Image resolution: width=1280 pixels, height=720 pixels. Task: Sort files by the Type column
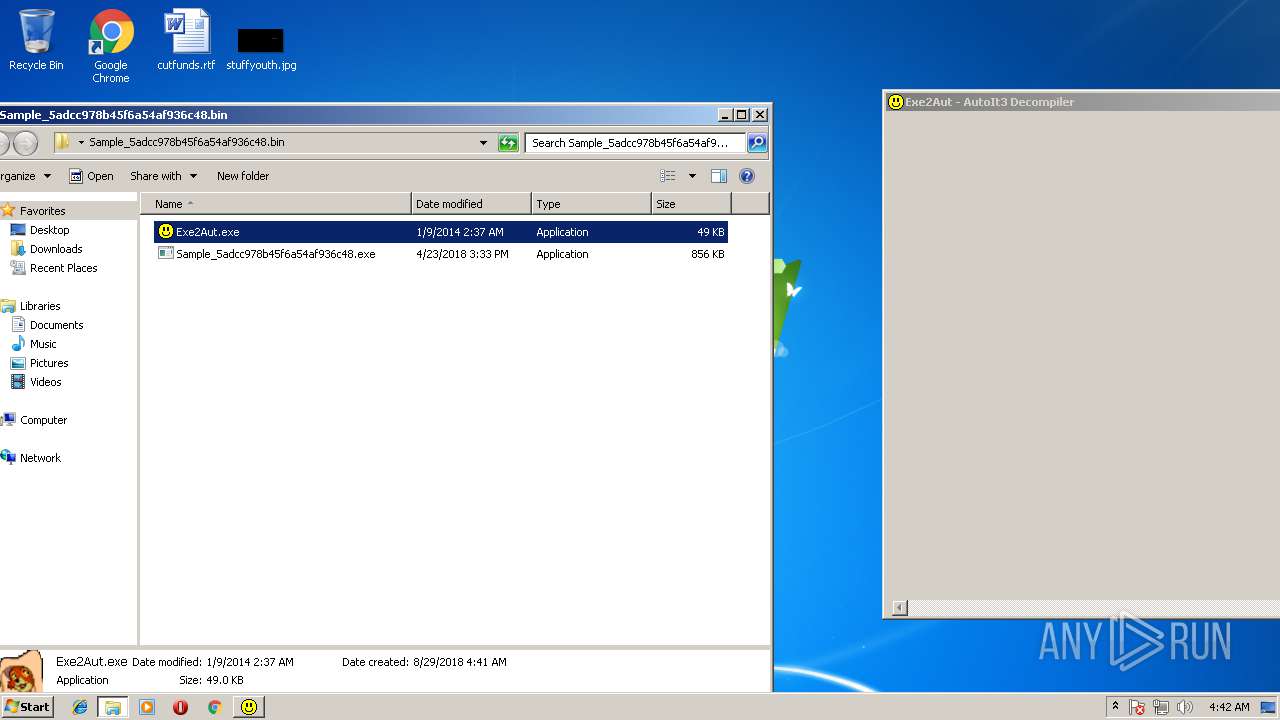591,204
